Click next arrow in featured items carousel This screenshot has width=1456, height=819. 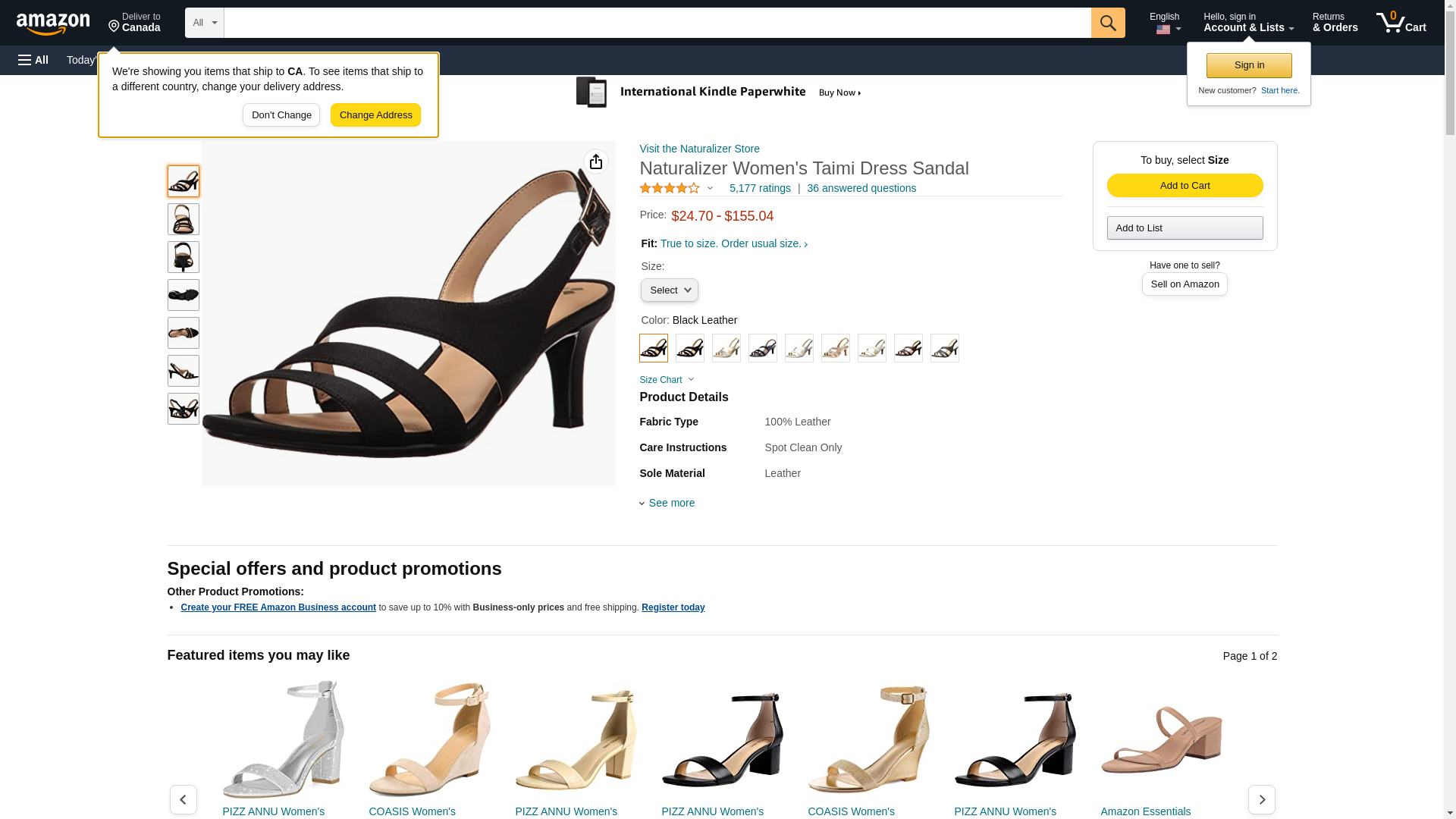point(1261,799)
